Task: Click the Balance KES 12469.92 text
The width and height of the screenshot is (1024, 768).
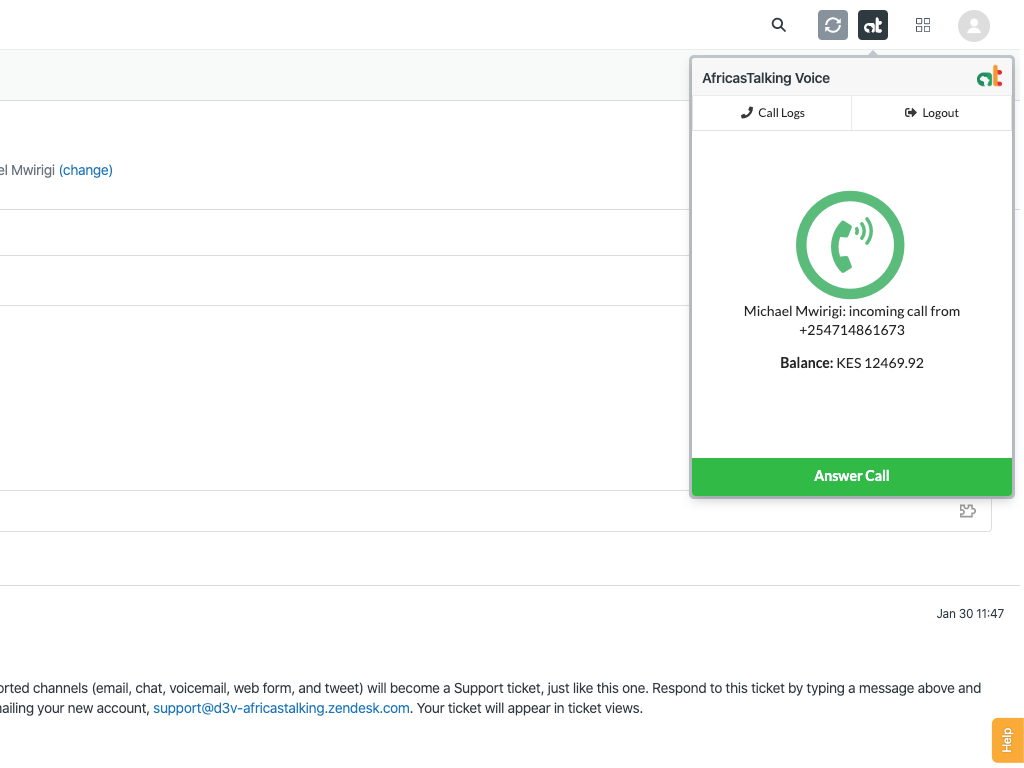Action: (x=852, y=363)
